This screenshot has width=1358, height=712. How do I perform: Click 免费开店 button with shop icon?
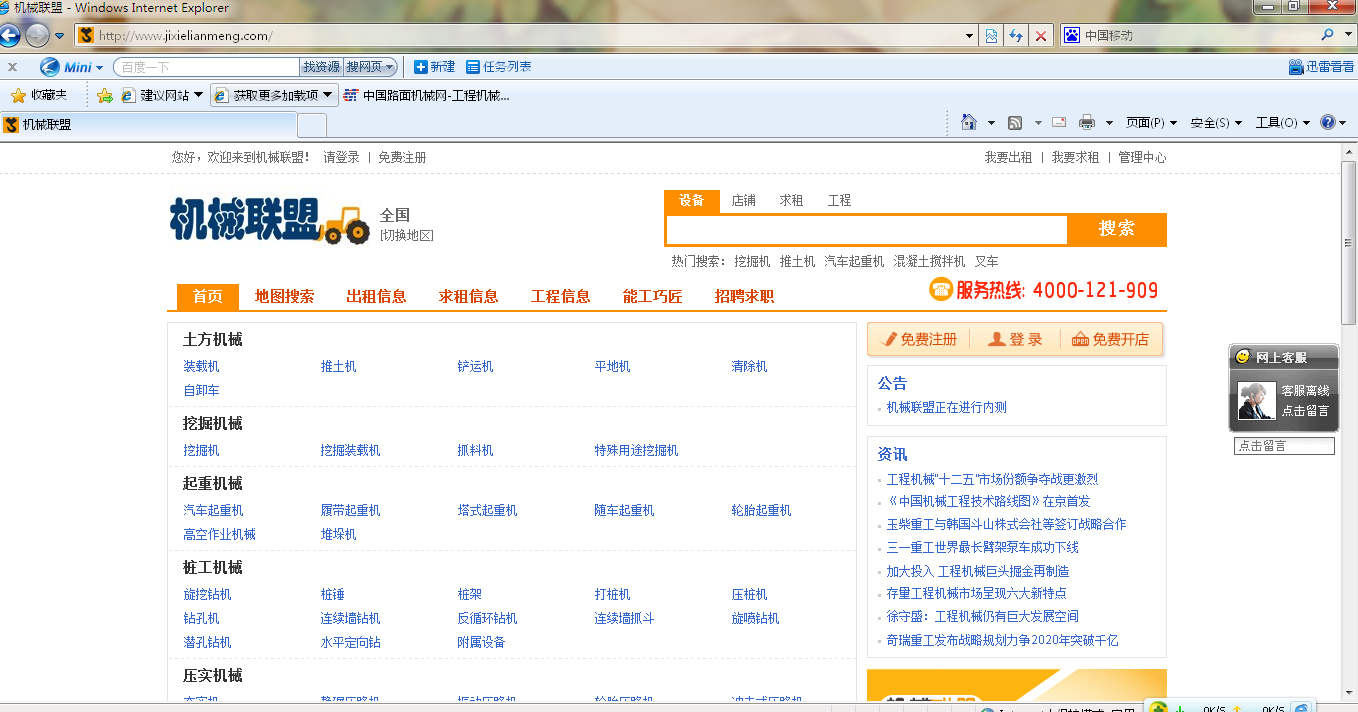pos(1111,340)
